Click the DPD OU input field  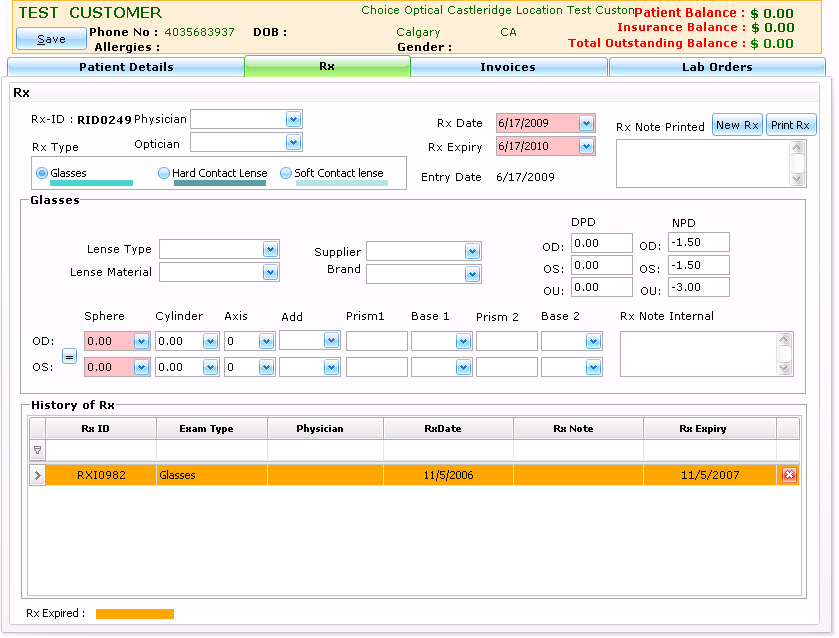[602, 287]
